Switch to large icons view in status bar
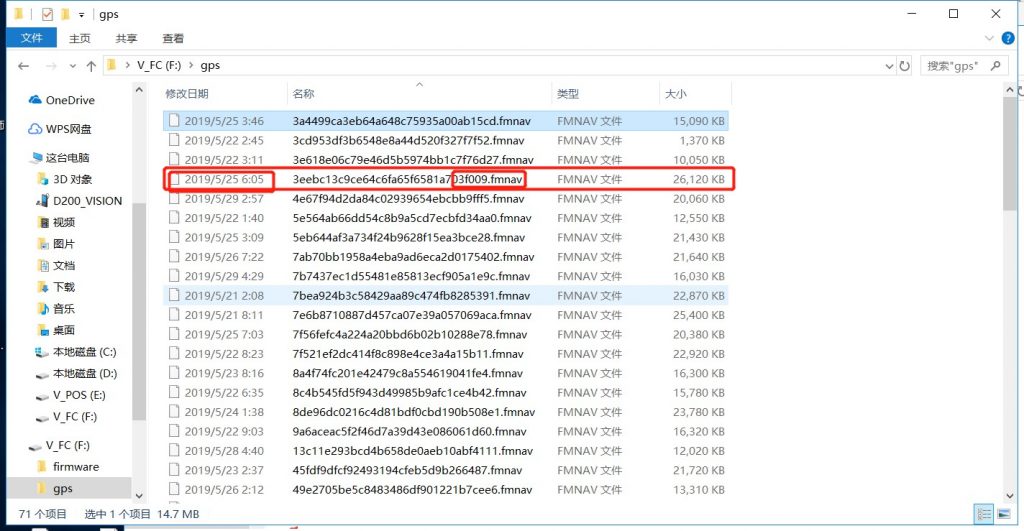 (x=1004, y=514)
